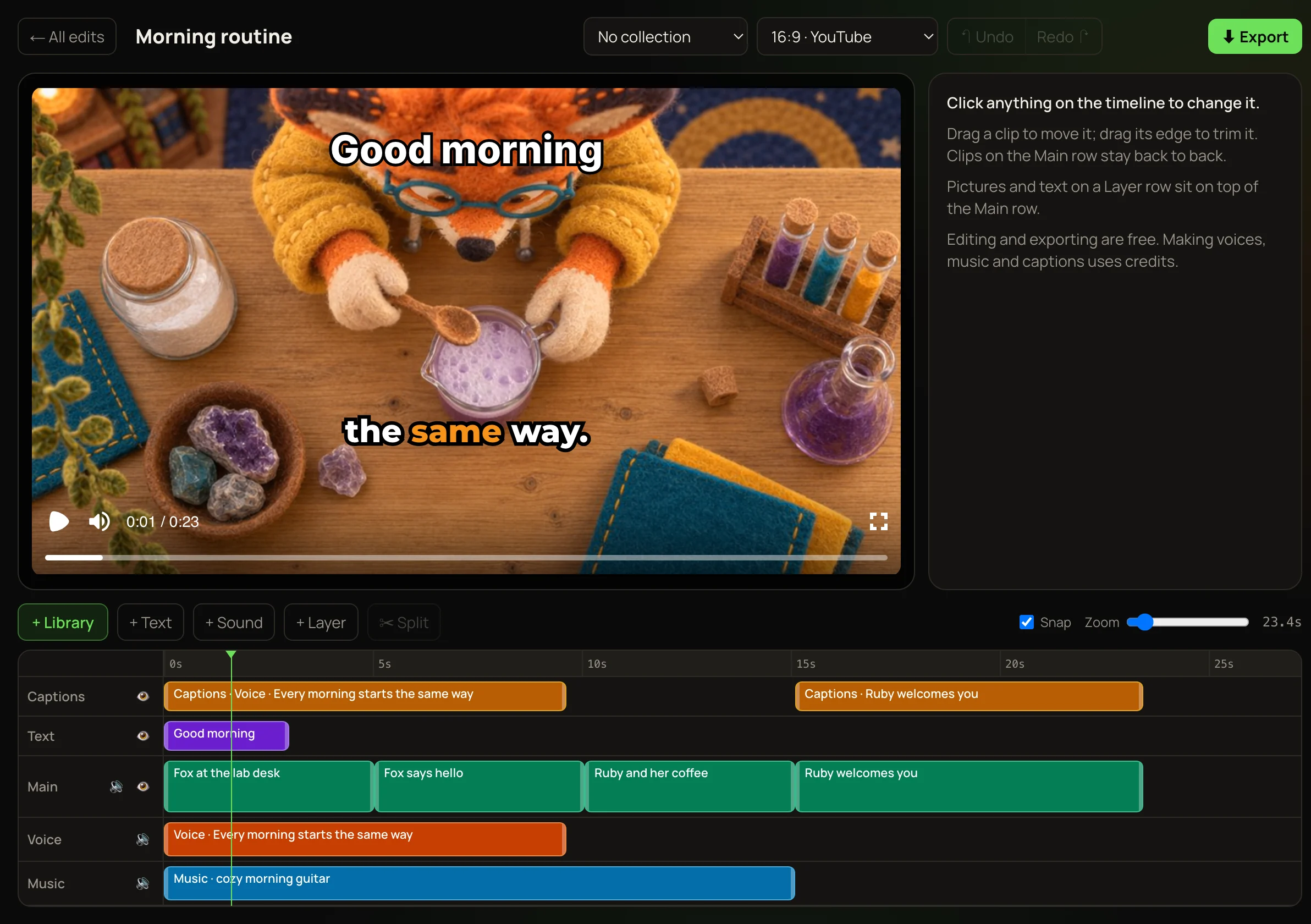The width and height of the screenshot is (1311, 924).
Task: Select 'Music · cozy morning guitar' clip
Action: (x=479, y=883)
